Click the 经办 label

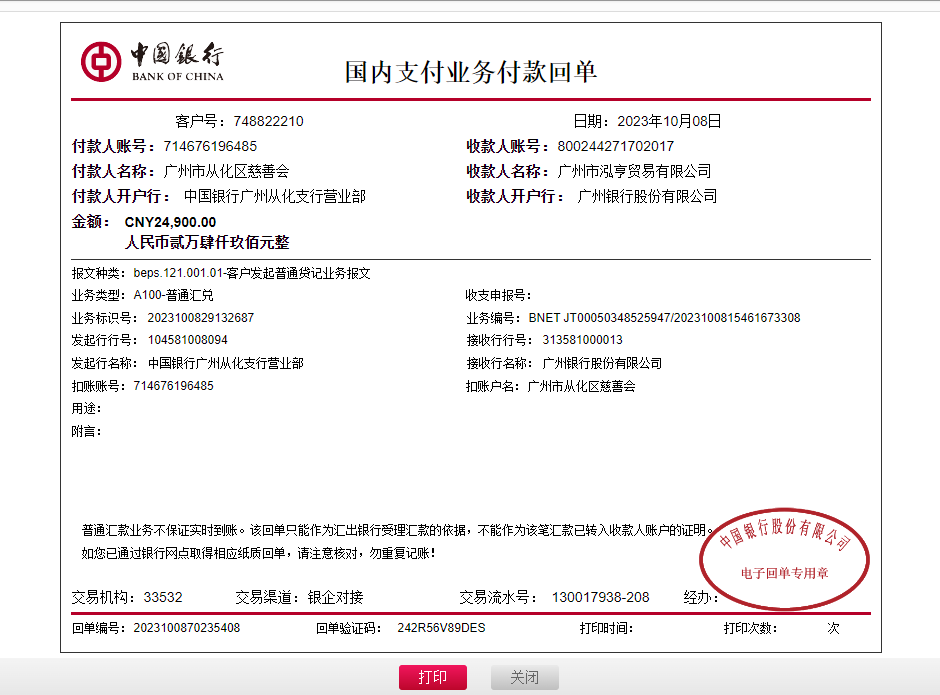pyautogui.click(x=701, y=597)
